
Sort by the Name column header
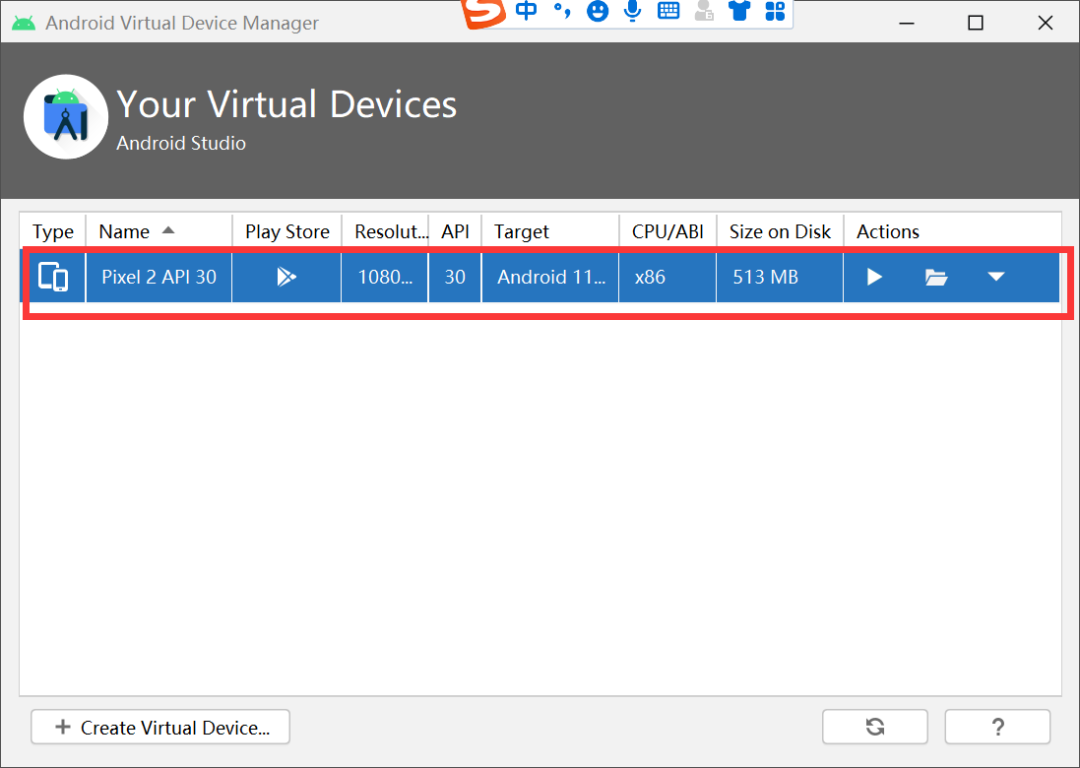click(x=159, y=231)
